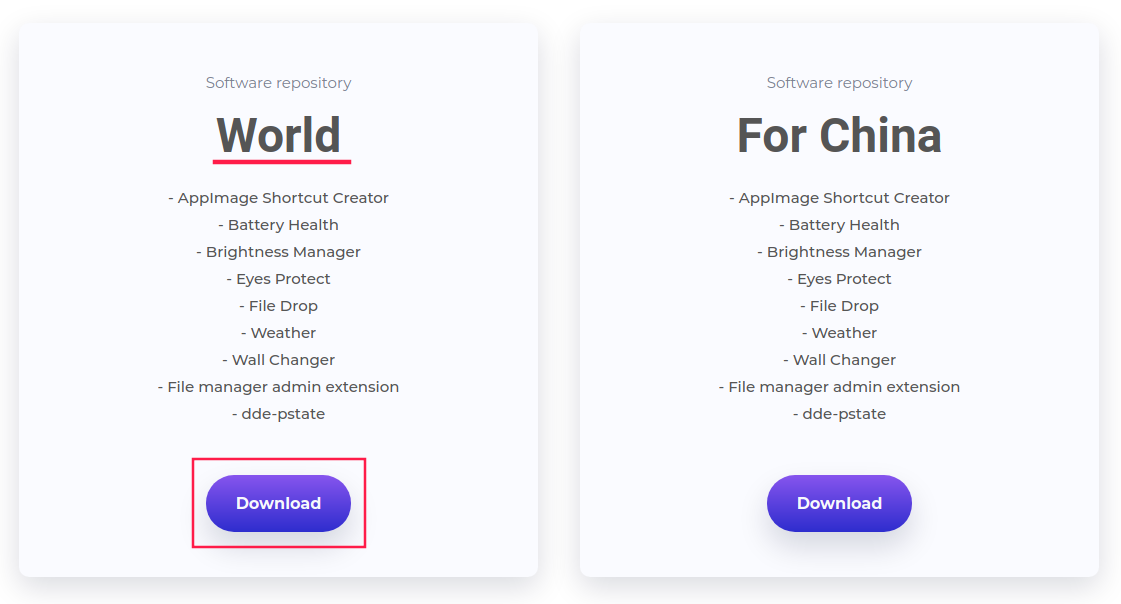1121x604 pixels.
Task: Click AppImage Shortcut Creator in World list
Action: tap(279, 198)
